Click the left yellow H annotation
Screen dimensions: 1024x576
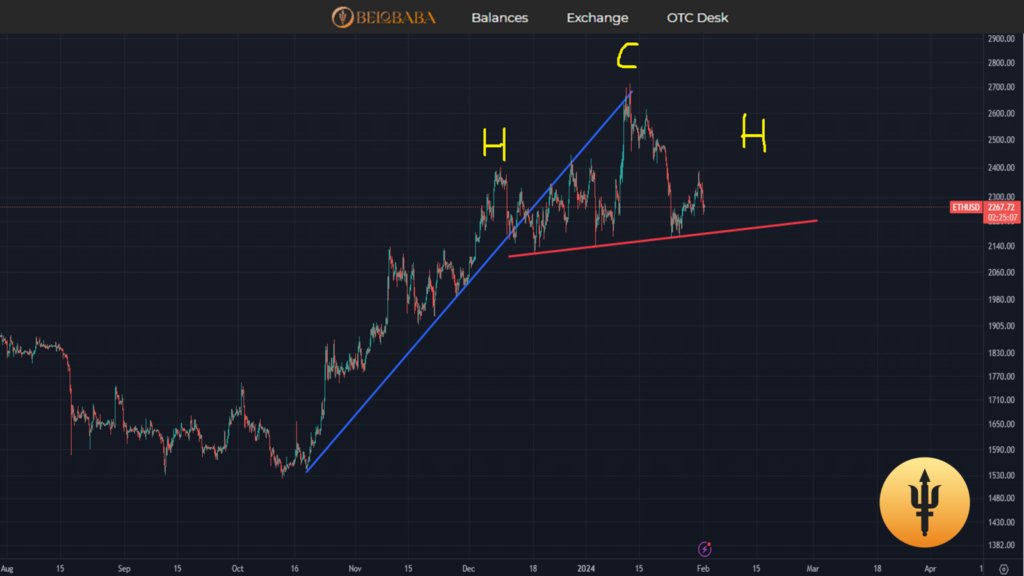494,146
